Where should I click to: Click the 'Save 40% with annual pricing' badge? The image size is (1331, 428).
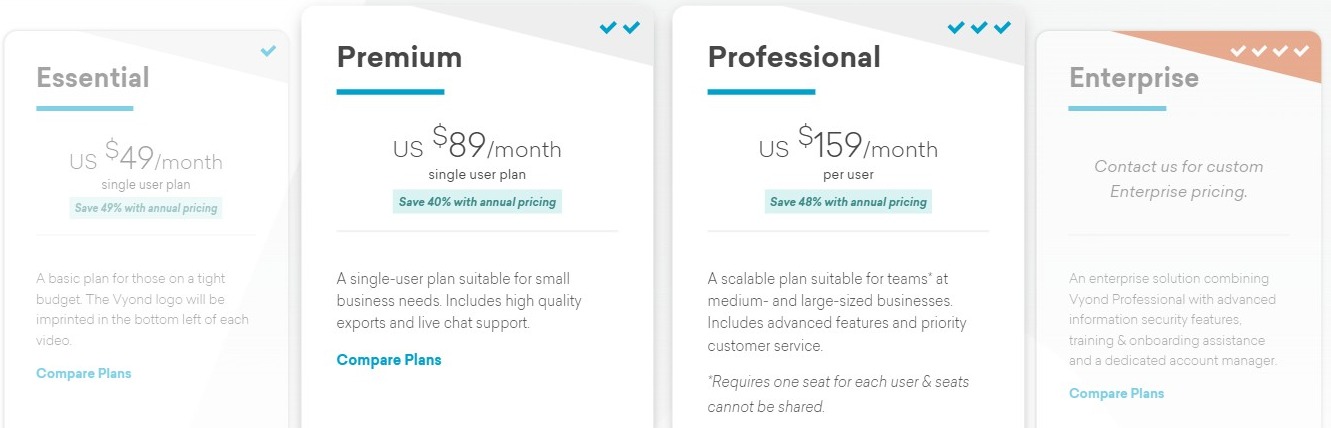478,202
